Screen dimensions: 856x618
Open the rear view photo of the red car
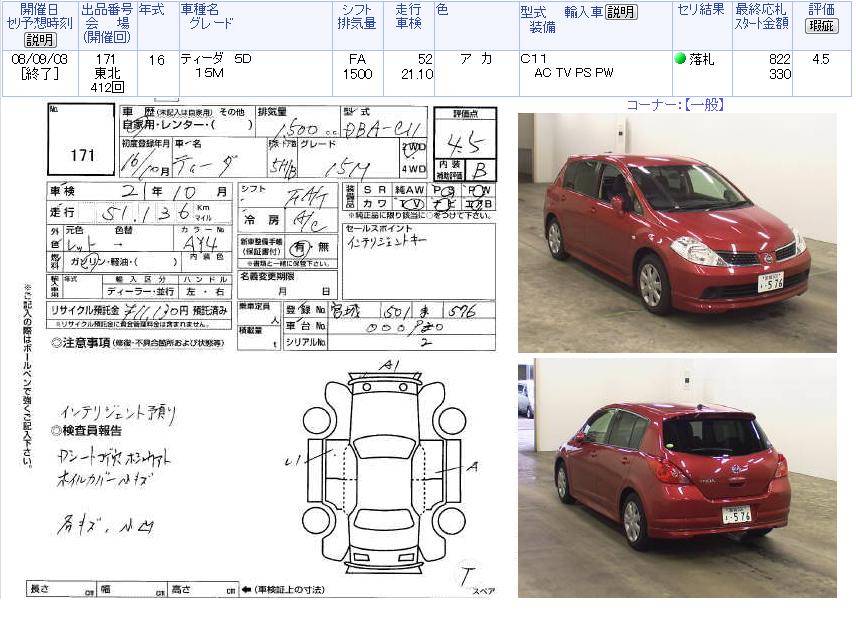[677, 478]
